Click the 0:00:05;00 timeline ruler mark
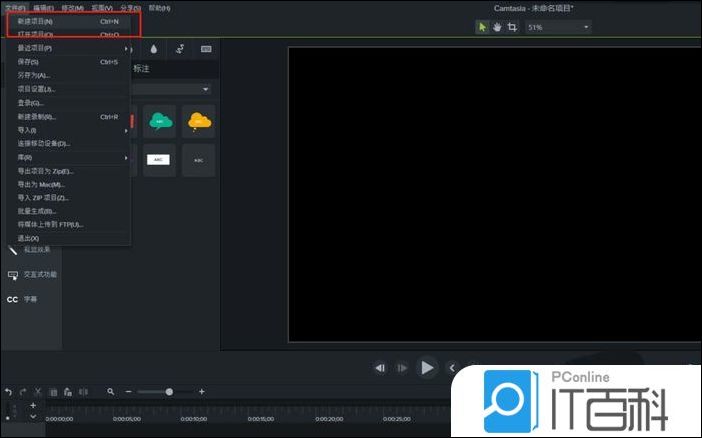 (x=127, y=419)
